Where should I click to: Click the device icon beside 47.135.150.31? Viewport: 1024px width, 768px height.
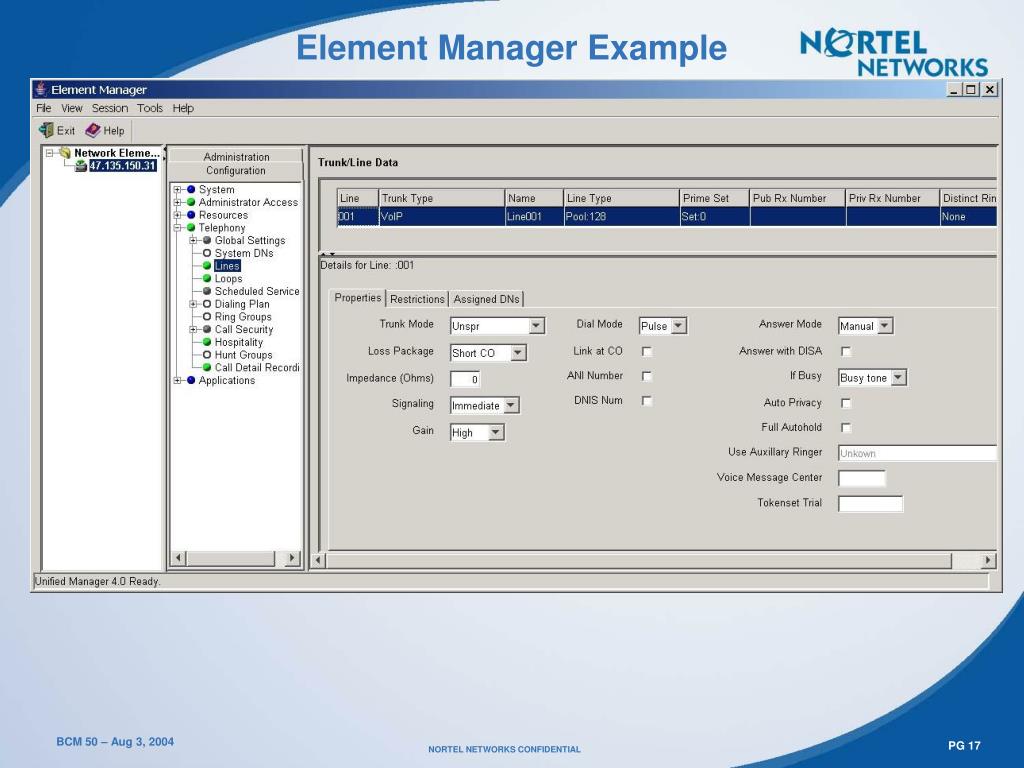click(80, 166)
